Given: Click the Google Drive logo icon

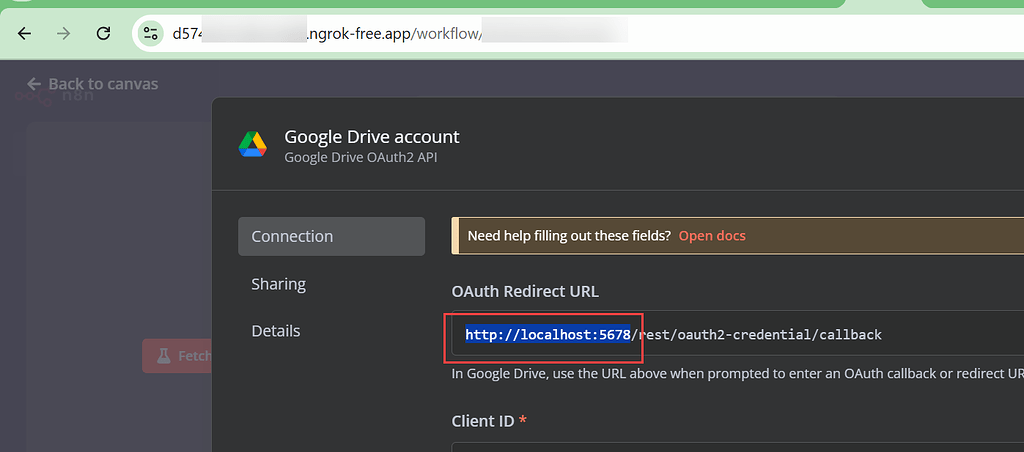Looking at the screenshot, I should click(252, 144).
